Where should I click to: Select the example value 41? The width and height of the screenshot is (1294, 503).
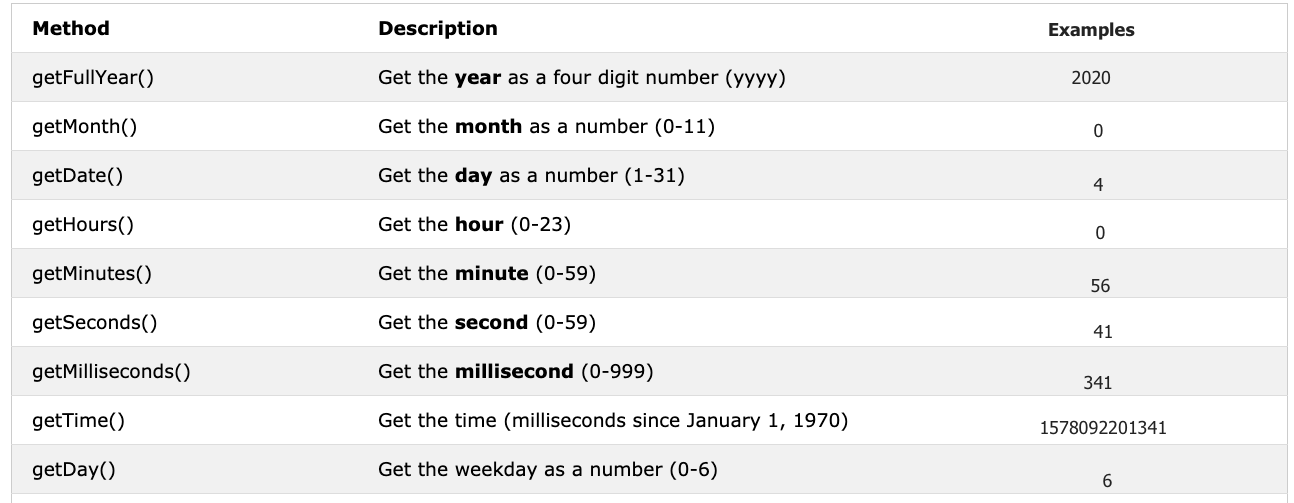[1103, 332]
